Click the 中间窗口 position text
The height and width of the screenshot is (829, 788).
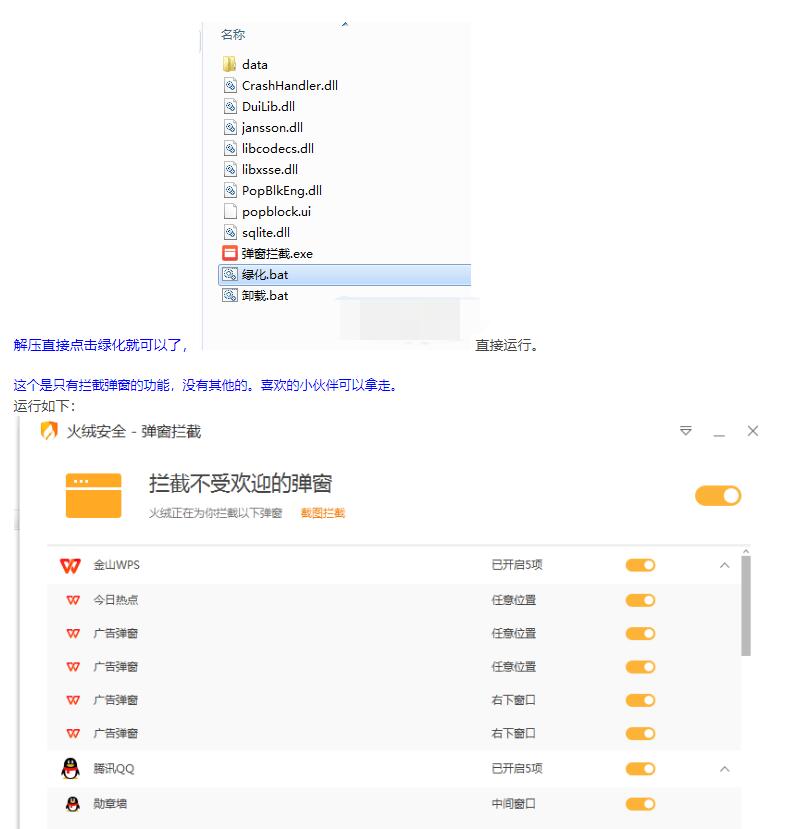pyautogui.click(x=514, y=804)
